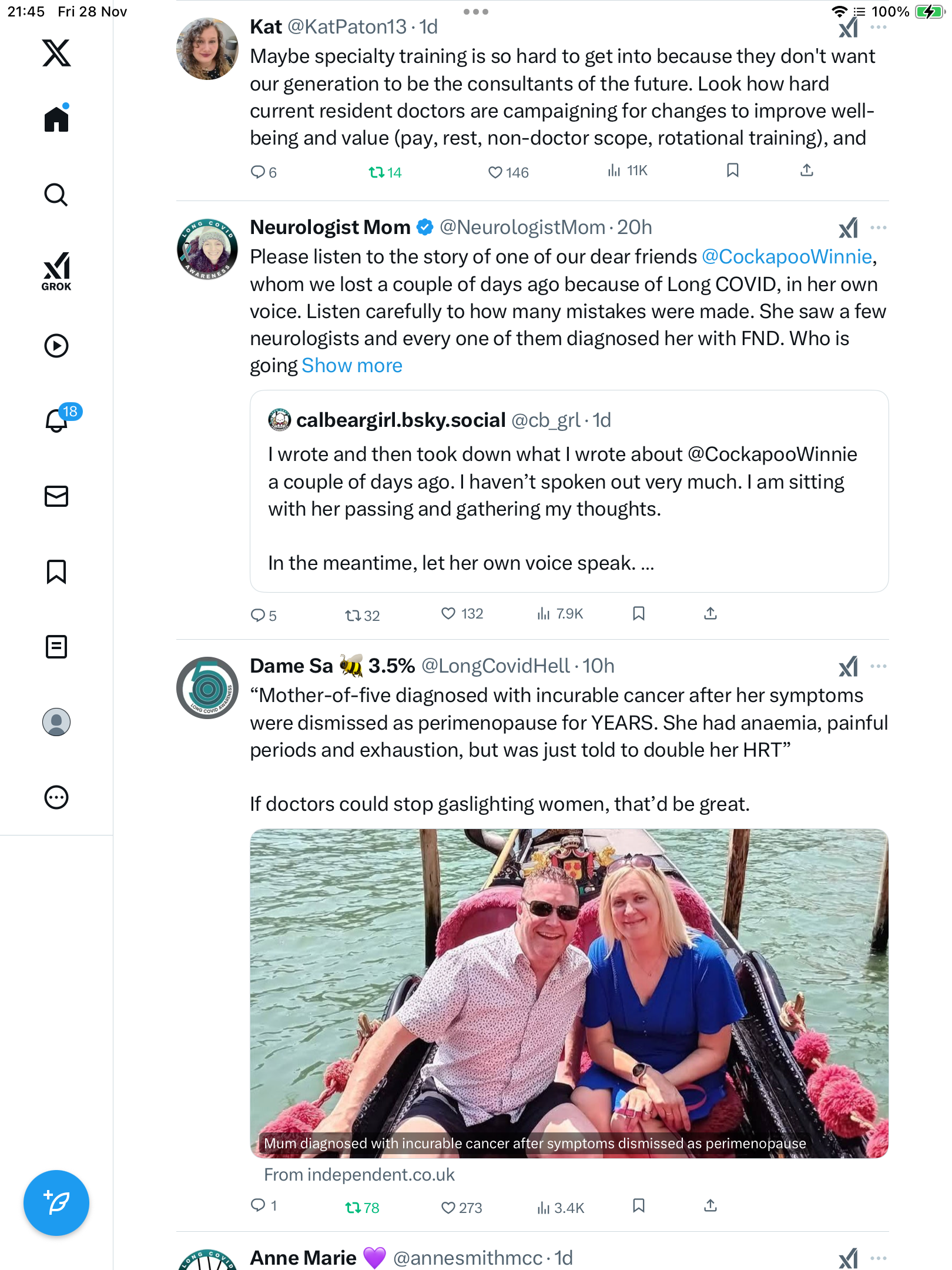
Task: Share the Dame Sa post
Action: tap(710, 1206)
